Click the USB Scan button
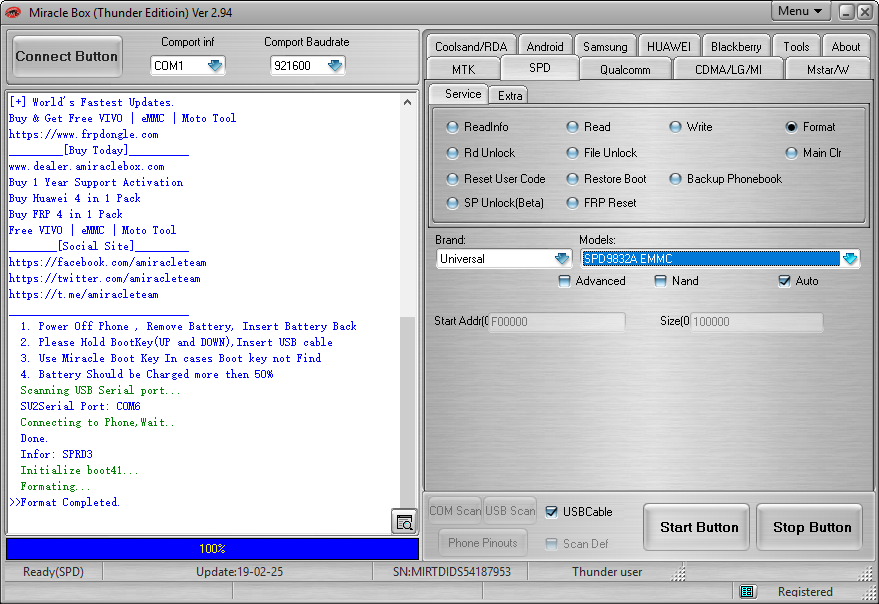This screenshot has width=879, height=604. point(510,511)
